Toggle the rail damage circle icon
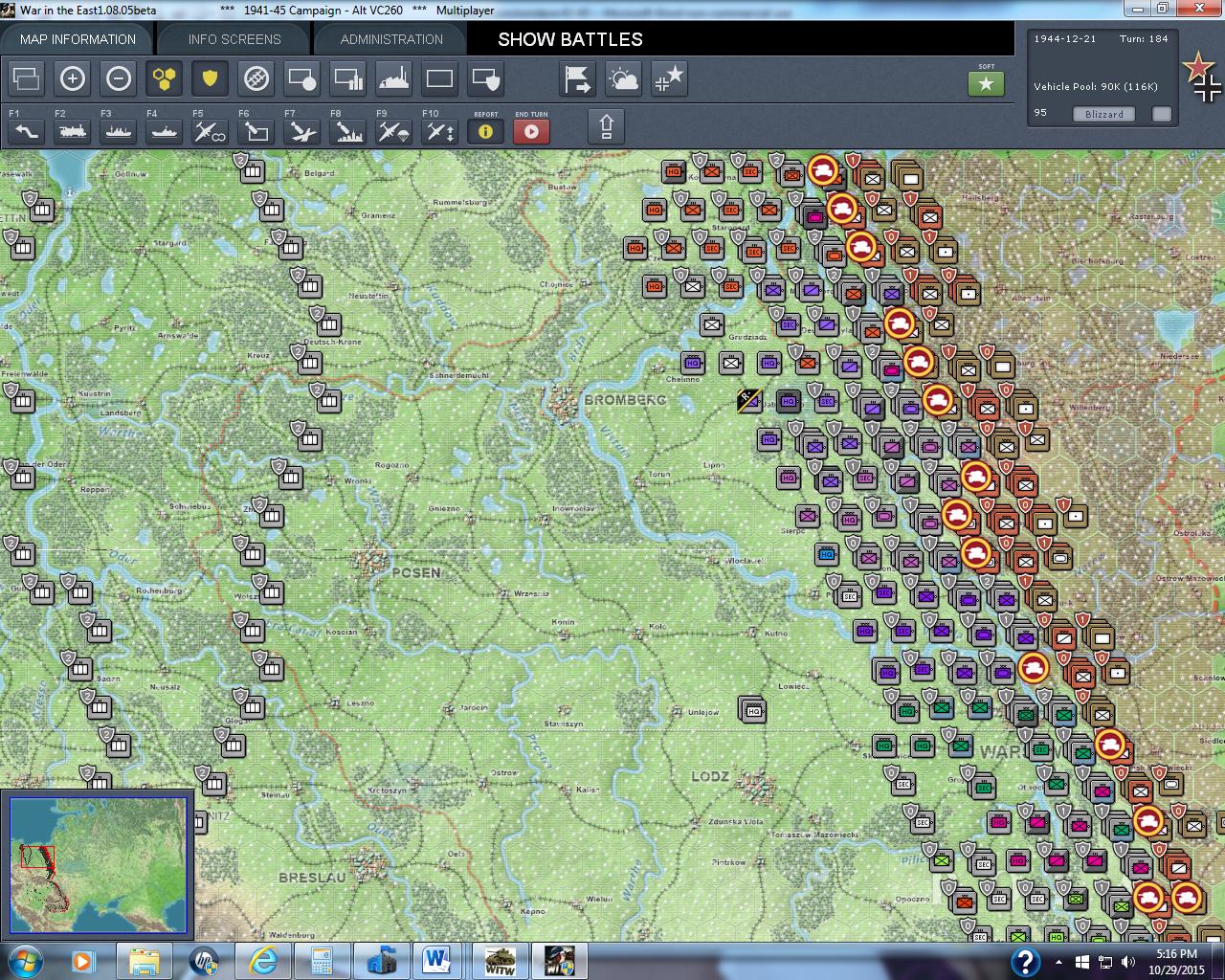The image size is (1225, 980). pyautogui.click(x=256, y=78)
